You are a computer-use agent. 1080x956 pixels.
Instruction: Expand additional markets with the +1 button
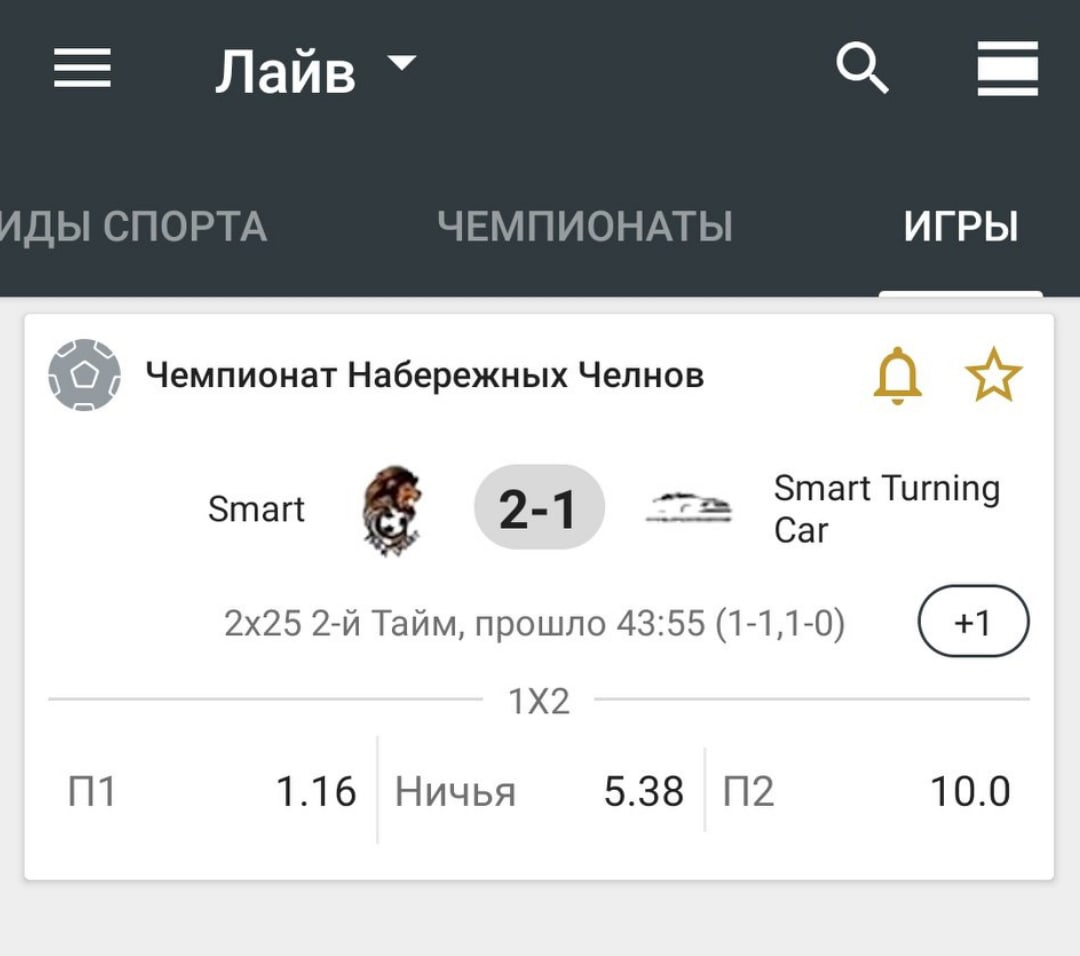click(973, 622)
